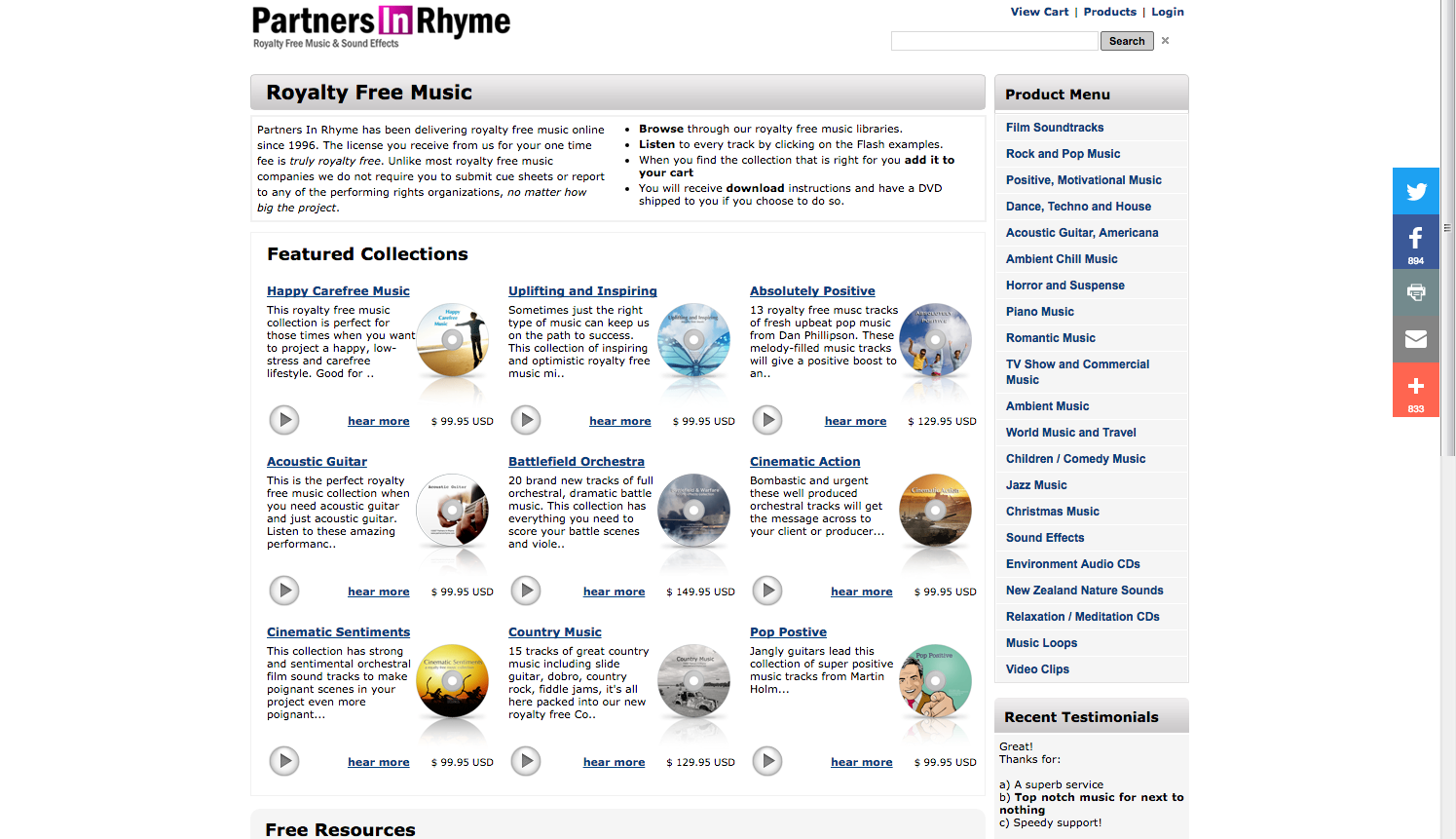Play Cinematic Sentiments preview

tap(284, 761)
